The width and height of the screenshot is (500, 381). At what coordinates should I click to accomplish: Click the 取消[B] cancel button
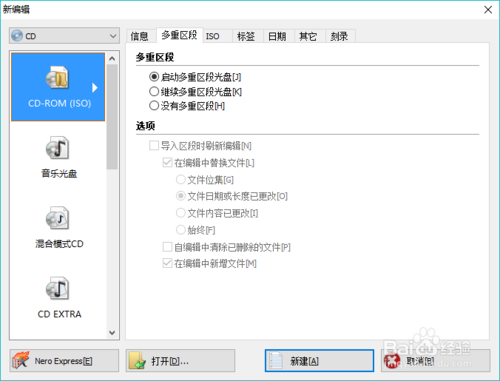(x=435, y=361)
